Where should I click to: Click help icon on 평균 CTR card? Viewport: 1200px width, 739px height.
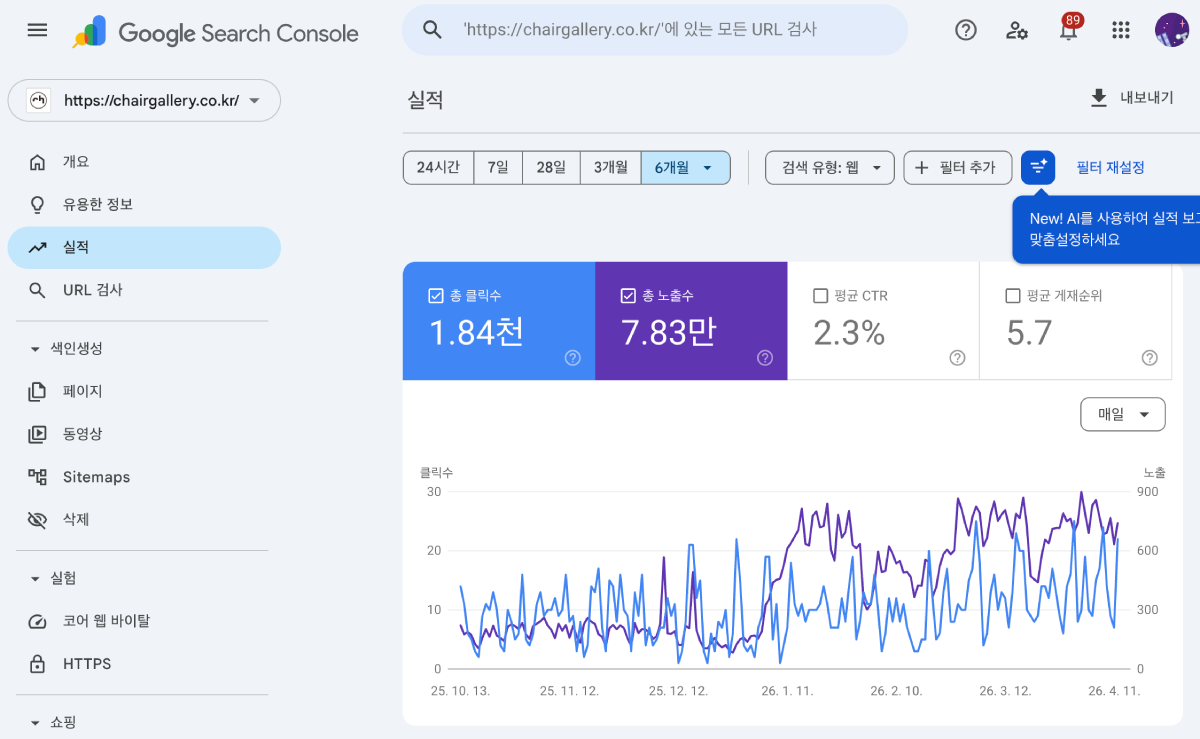tap(957, 358)
